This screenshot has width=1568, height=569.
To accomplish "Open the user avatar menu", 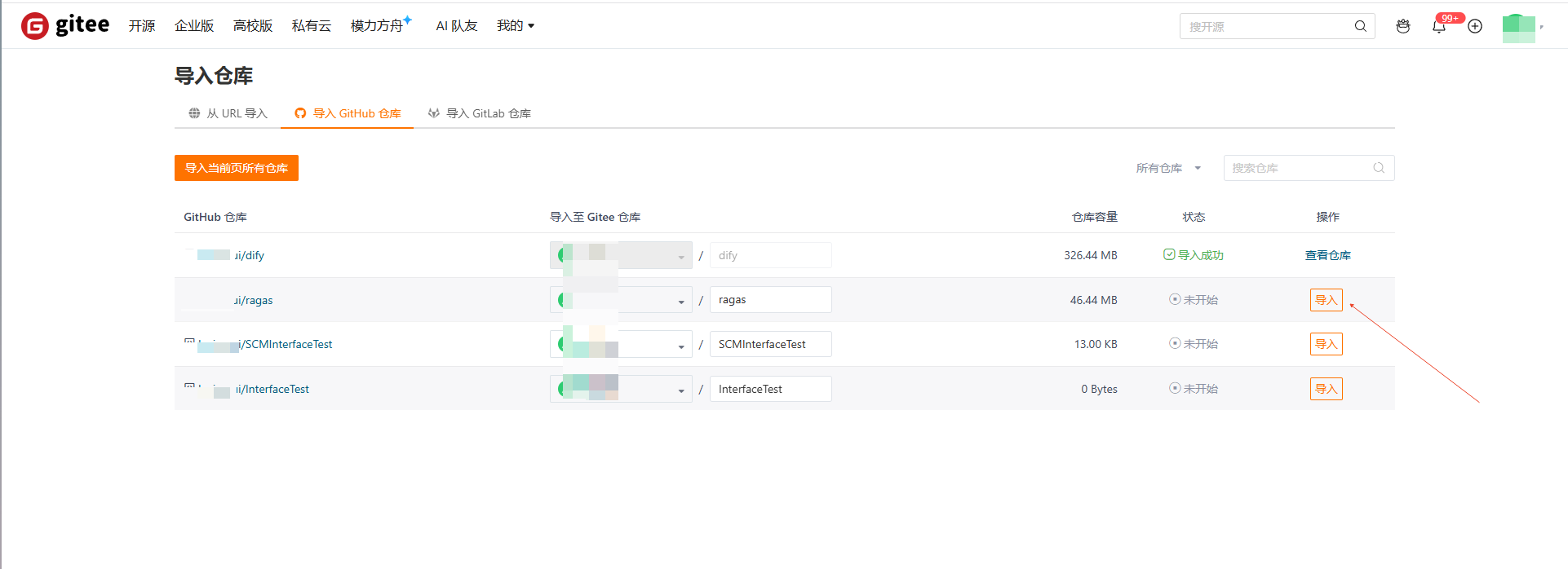I will pyautogui.click(x=1518, y=27).
